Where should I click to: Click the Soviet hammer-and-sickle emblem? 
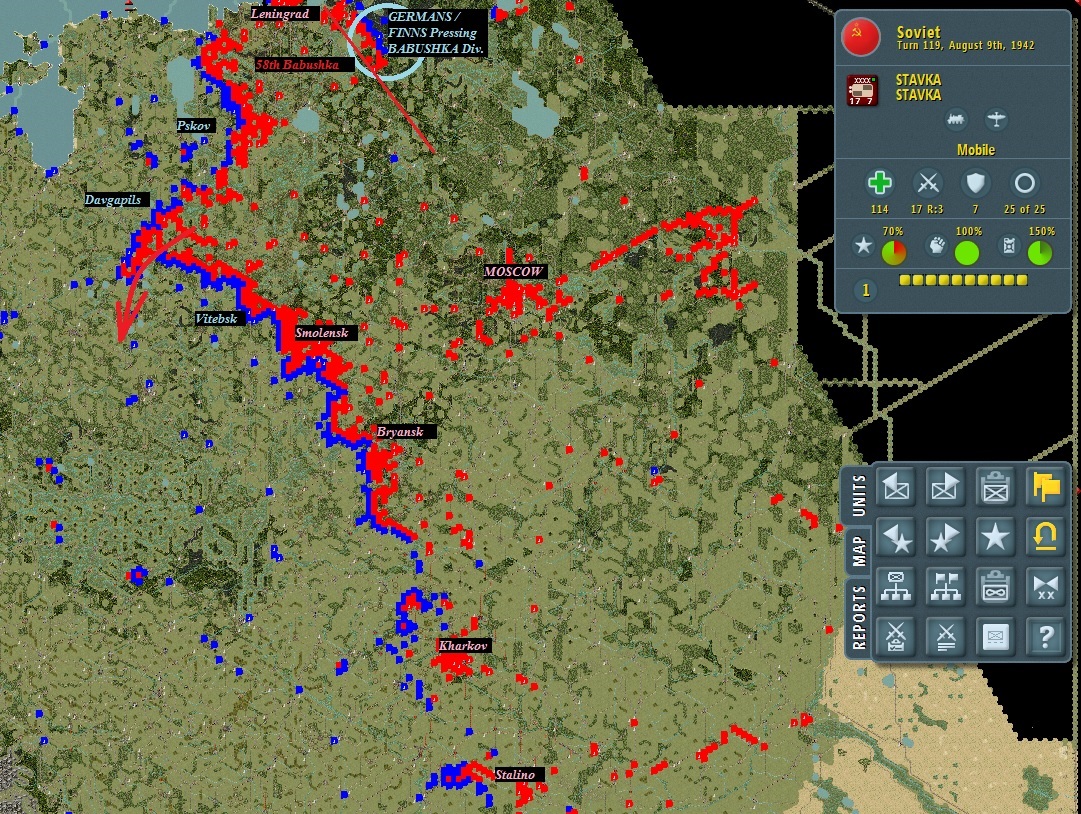tap(860, 37)
